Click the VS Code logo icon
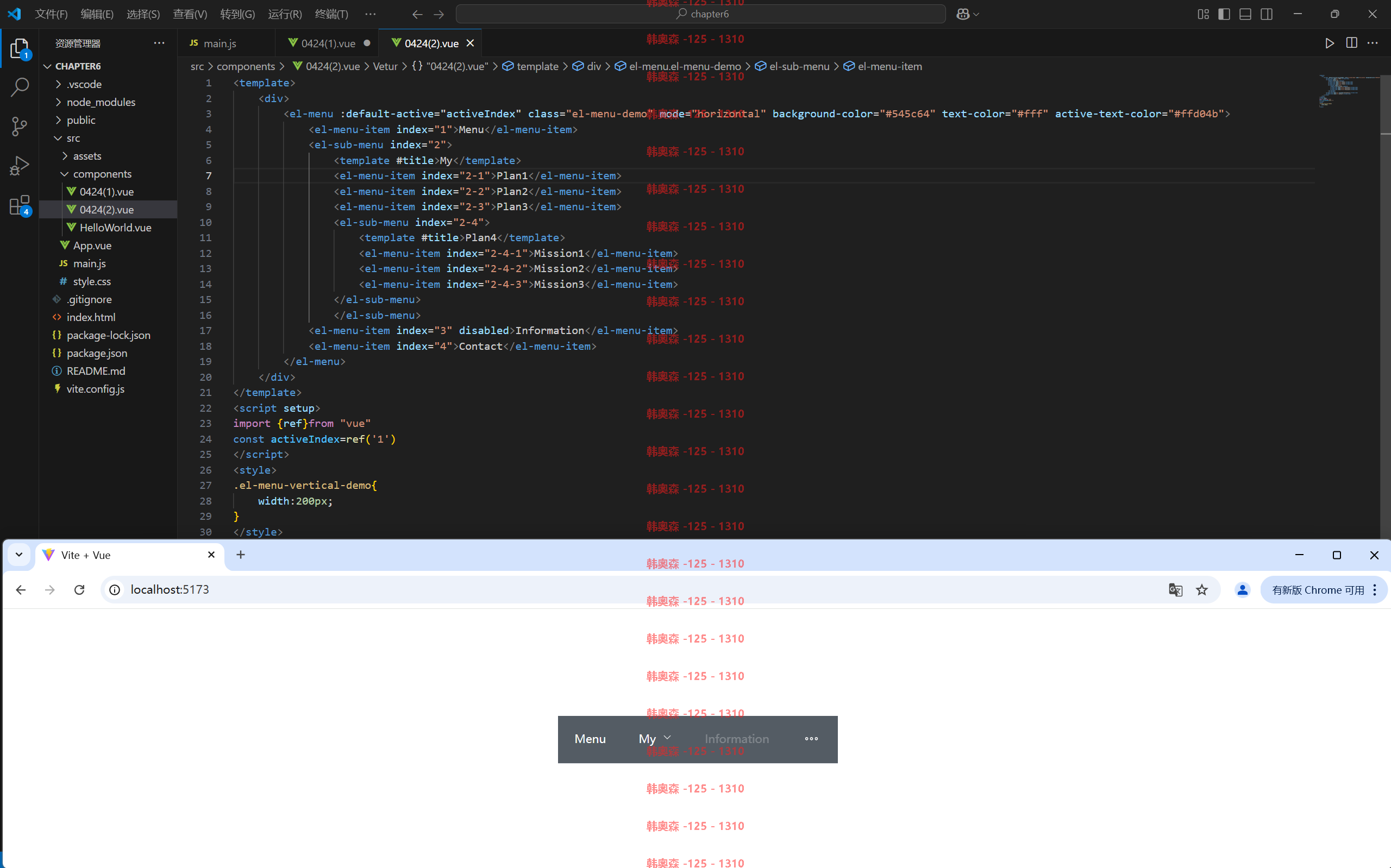 (x=14, y=14)
